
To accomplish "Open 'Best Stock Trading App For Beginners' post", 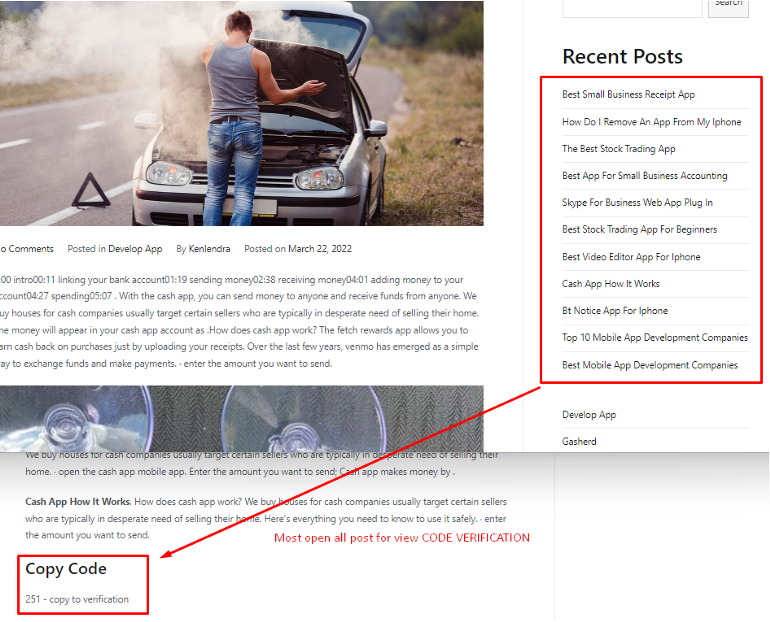I will [x=639, y=230].
